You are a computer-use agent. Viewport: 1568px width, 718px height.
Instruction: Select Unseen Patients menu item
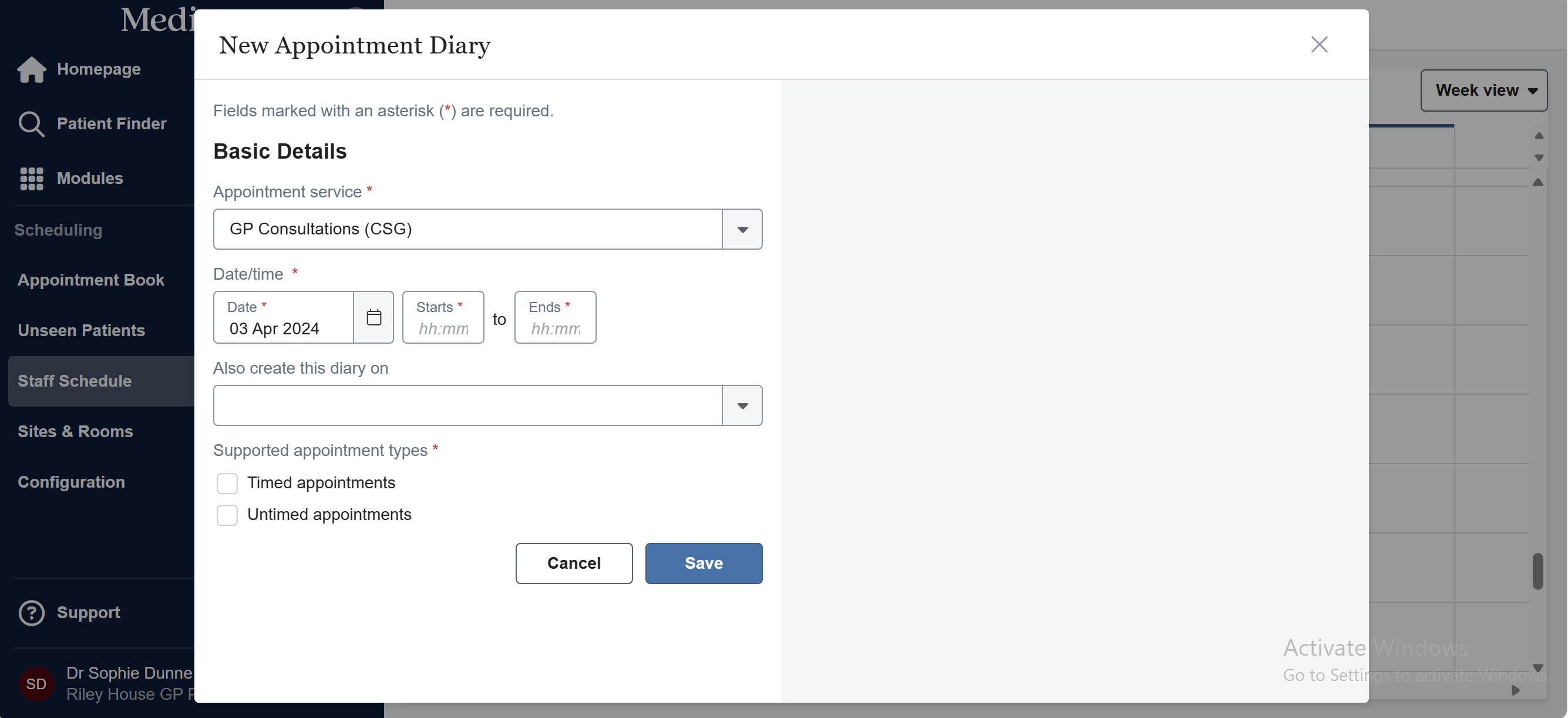point(82,330)
